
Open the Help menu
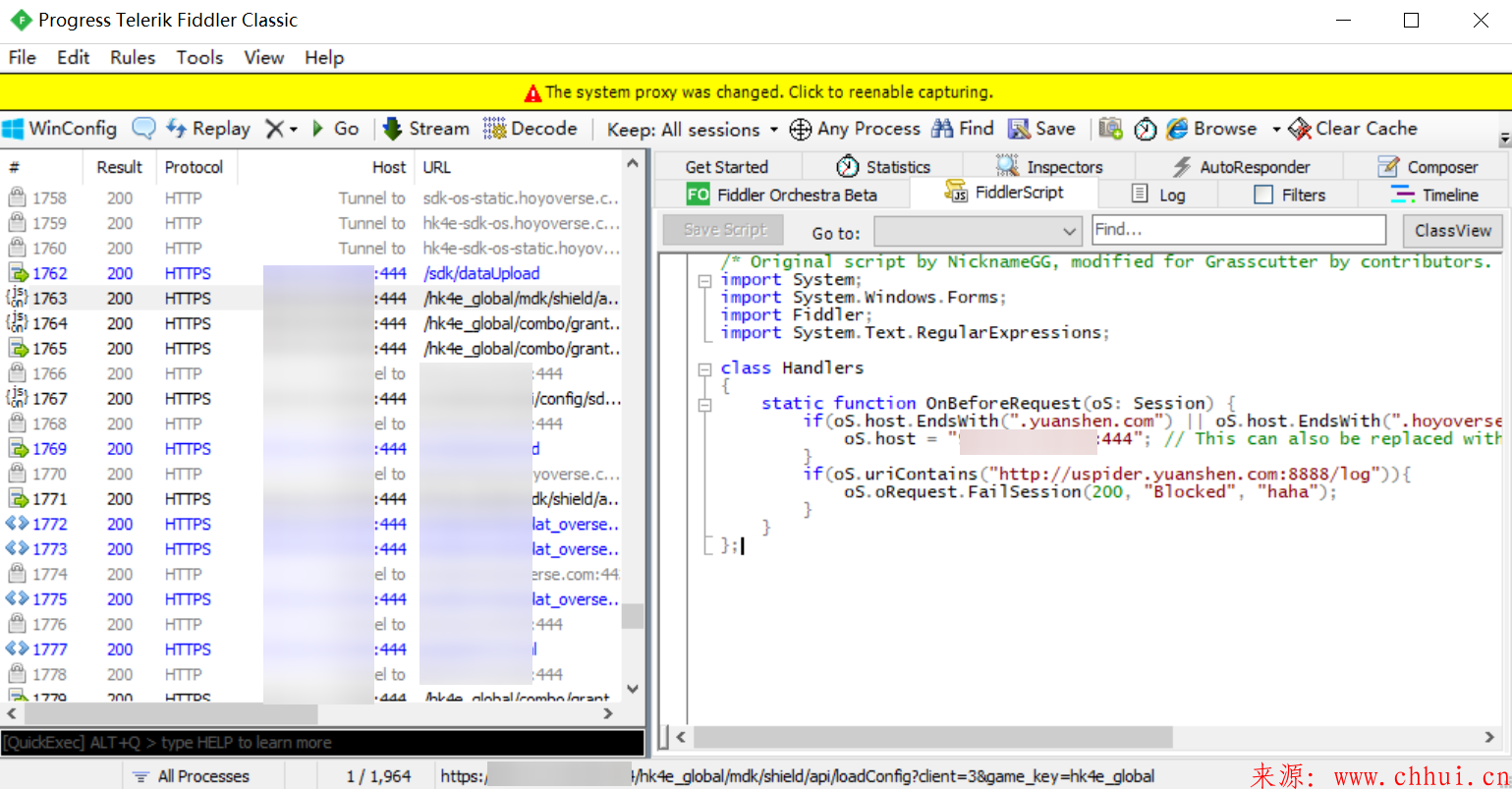(324, 57)
